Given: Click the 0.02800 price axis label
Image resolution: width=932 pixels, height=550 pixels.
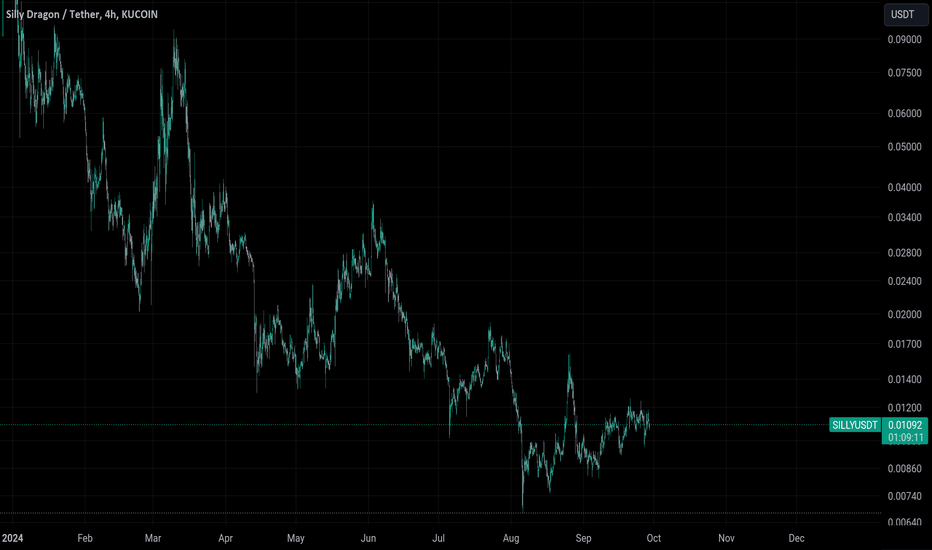Looking at the screenshot, I should 904,253.
